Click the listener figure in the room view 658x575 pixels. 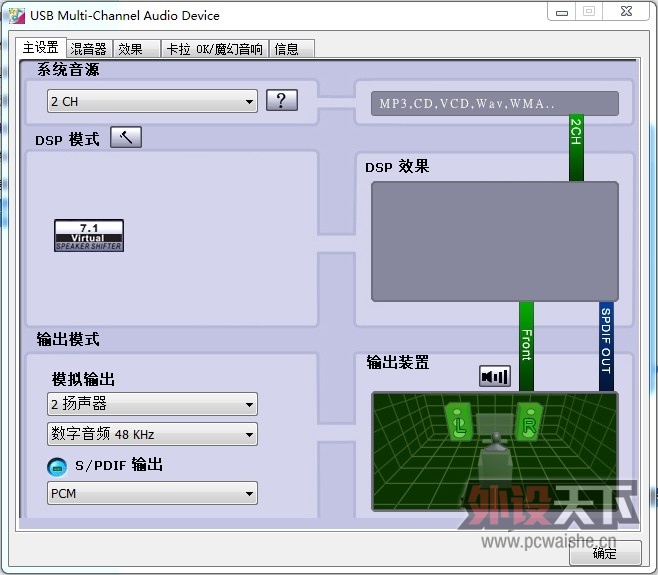pos(496,457)
